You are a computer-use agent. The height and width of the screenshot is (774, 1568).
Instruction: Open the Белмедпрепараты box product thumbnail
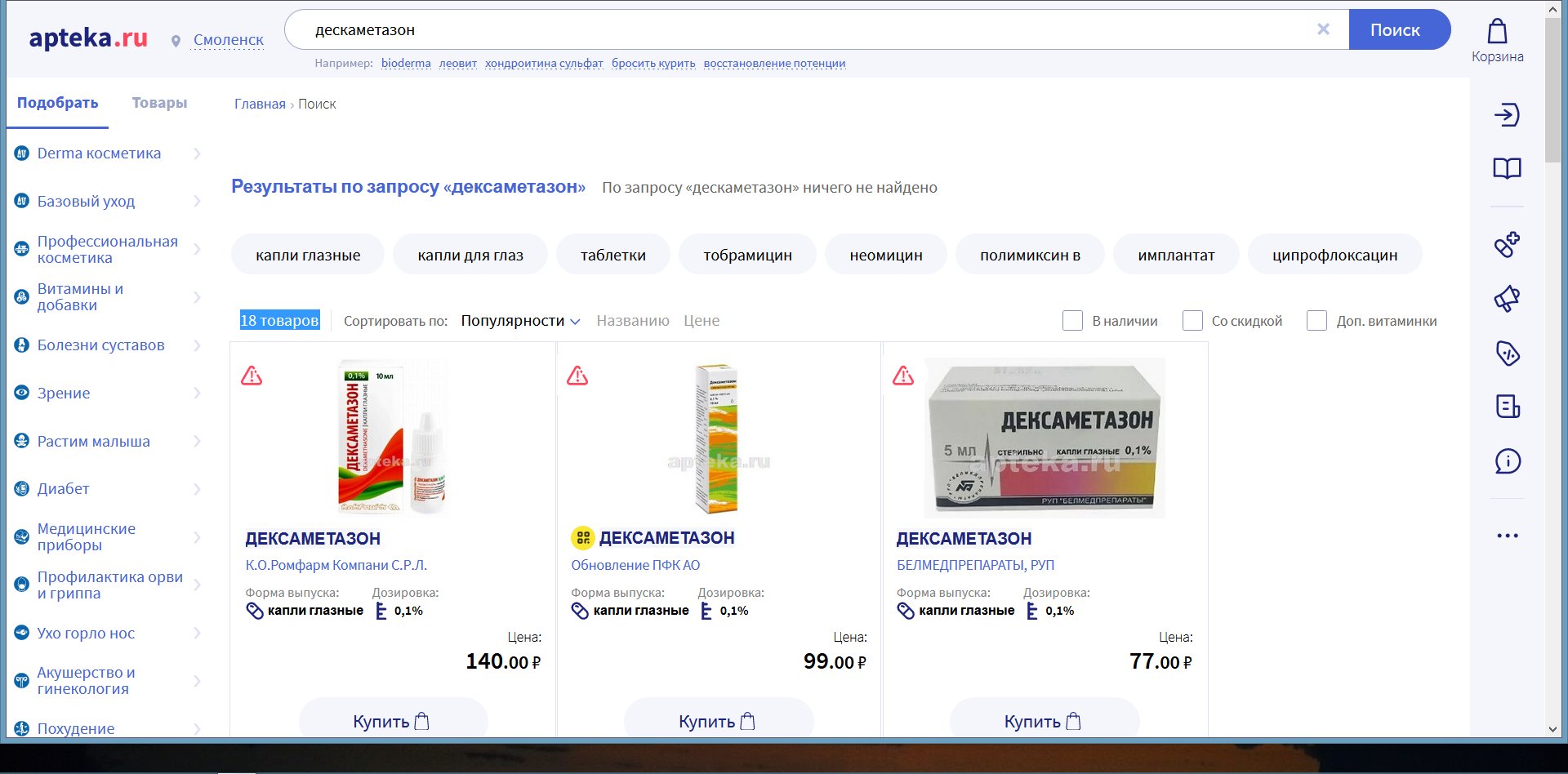1045,438
